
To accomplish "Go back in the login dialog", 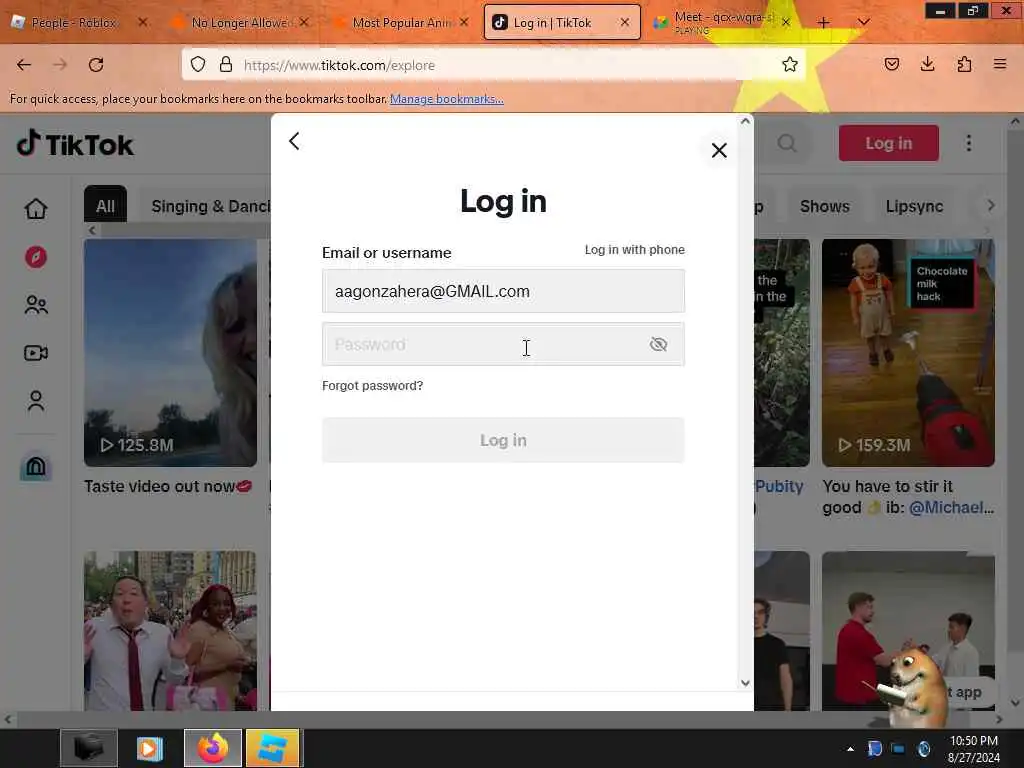I will (x=294, y=141).
